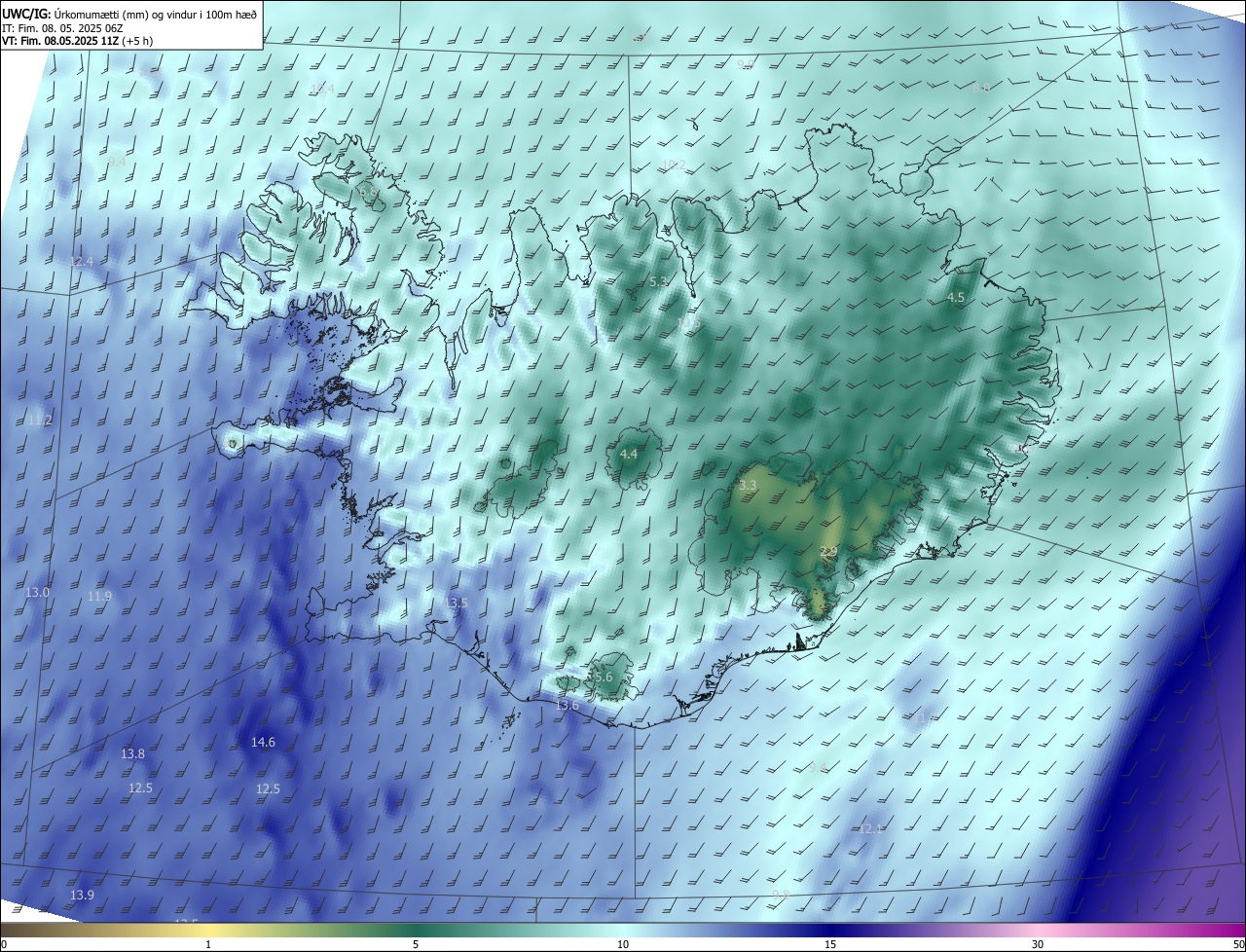Click the colour scale tick label 5

416,945
